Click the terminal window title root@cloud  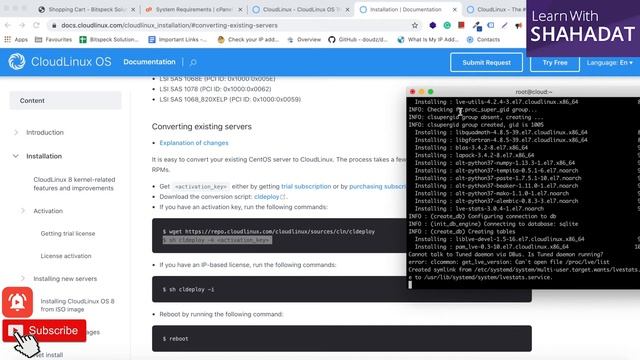[533, 92]
